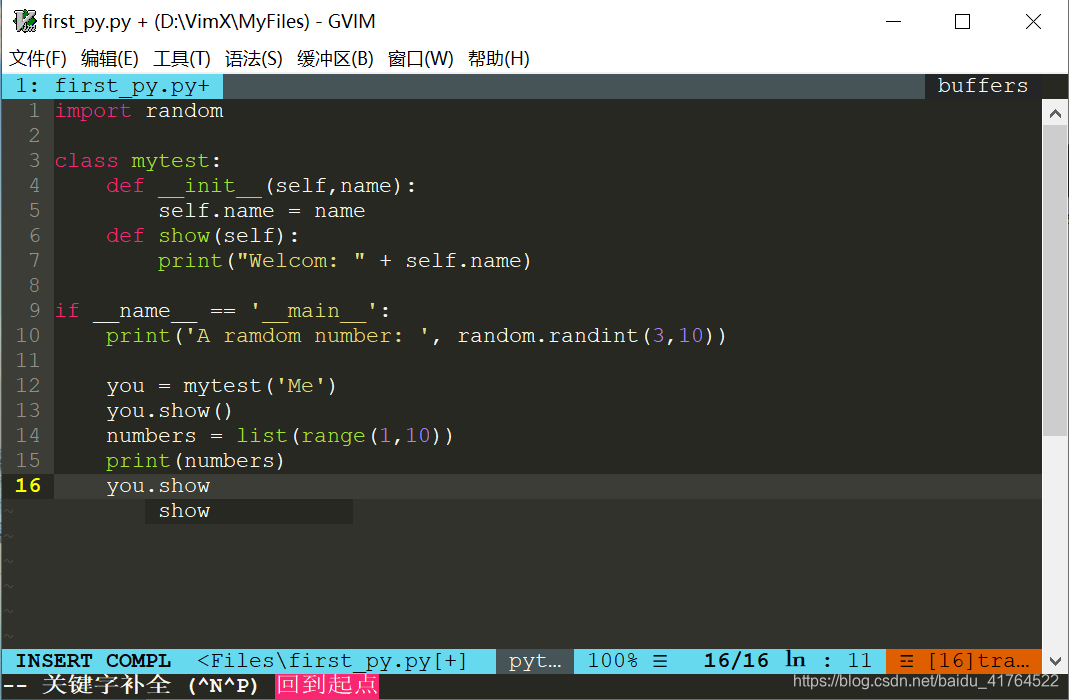Open the 文件(F) menu
The width and height of the screenshot is (1069, 700).
click(38, 58)
